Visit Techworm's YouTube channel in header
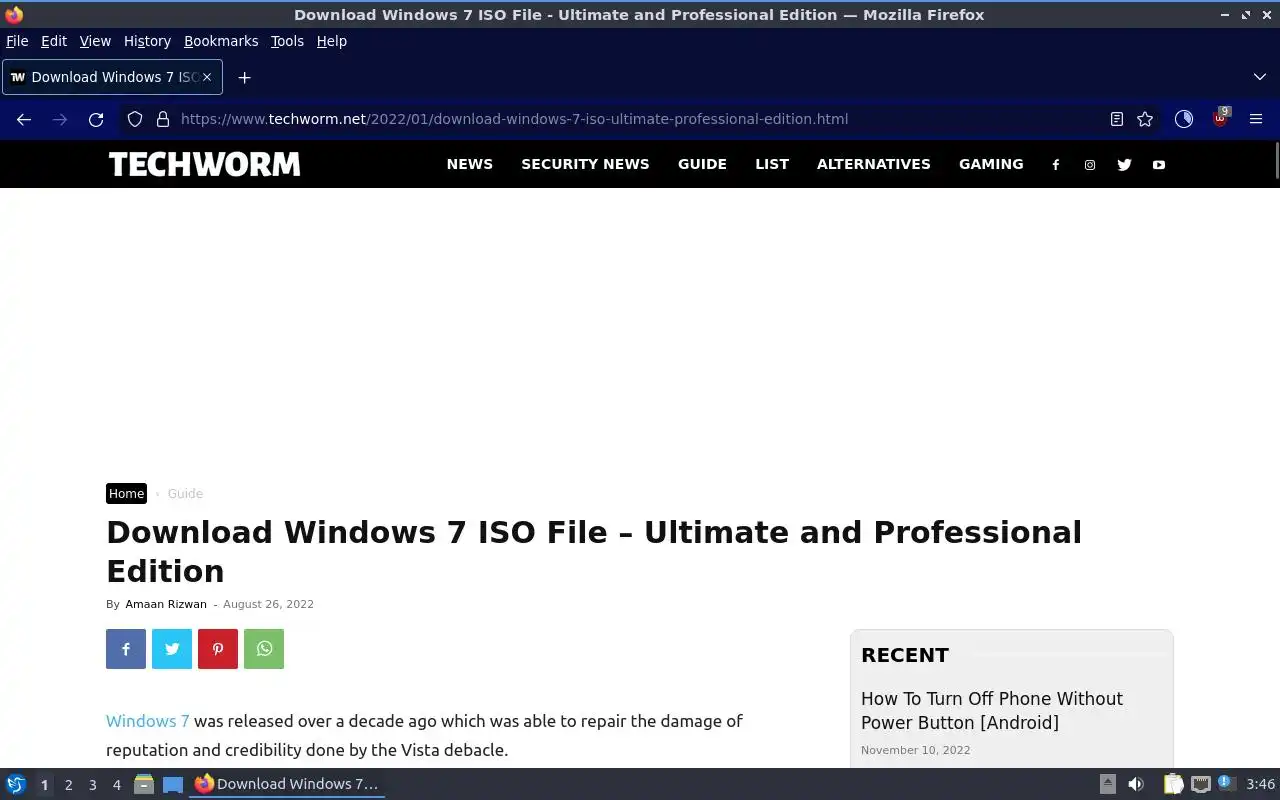This screenshot has width=1280, height=800. (1159, 165)
